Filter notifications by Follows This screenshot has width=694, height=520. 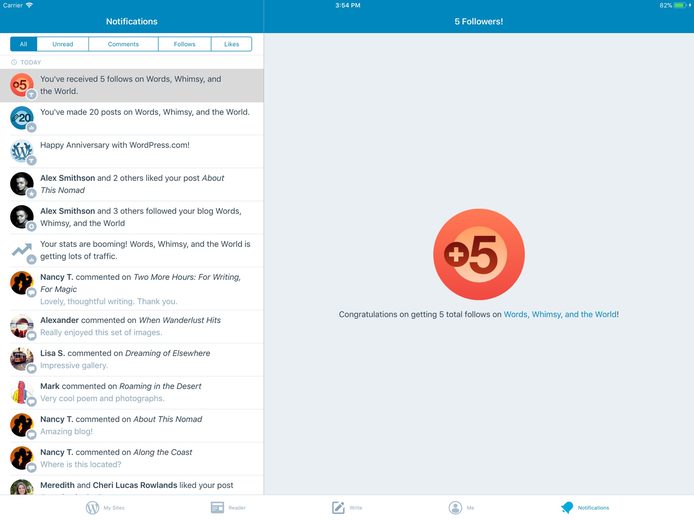coord(185,44)
